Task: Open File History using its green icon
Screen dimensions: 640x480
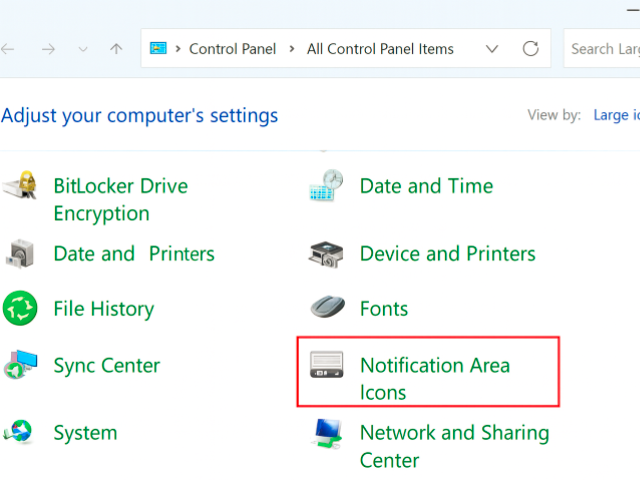Action: [x=20, y=309]
